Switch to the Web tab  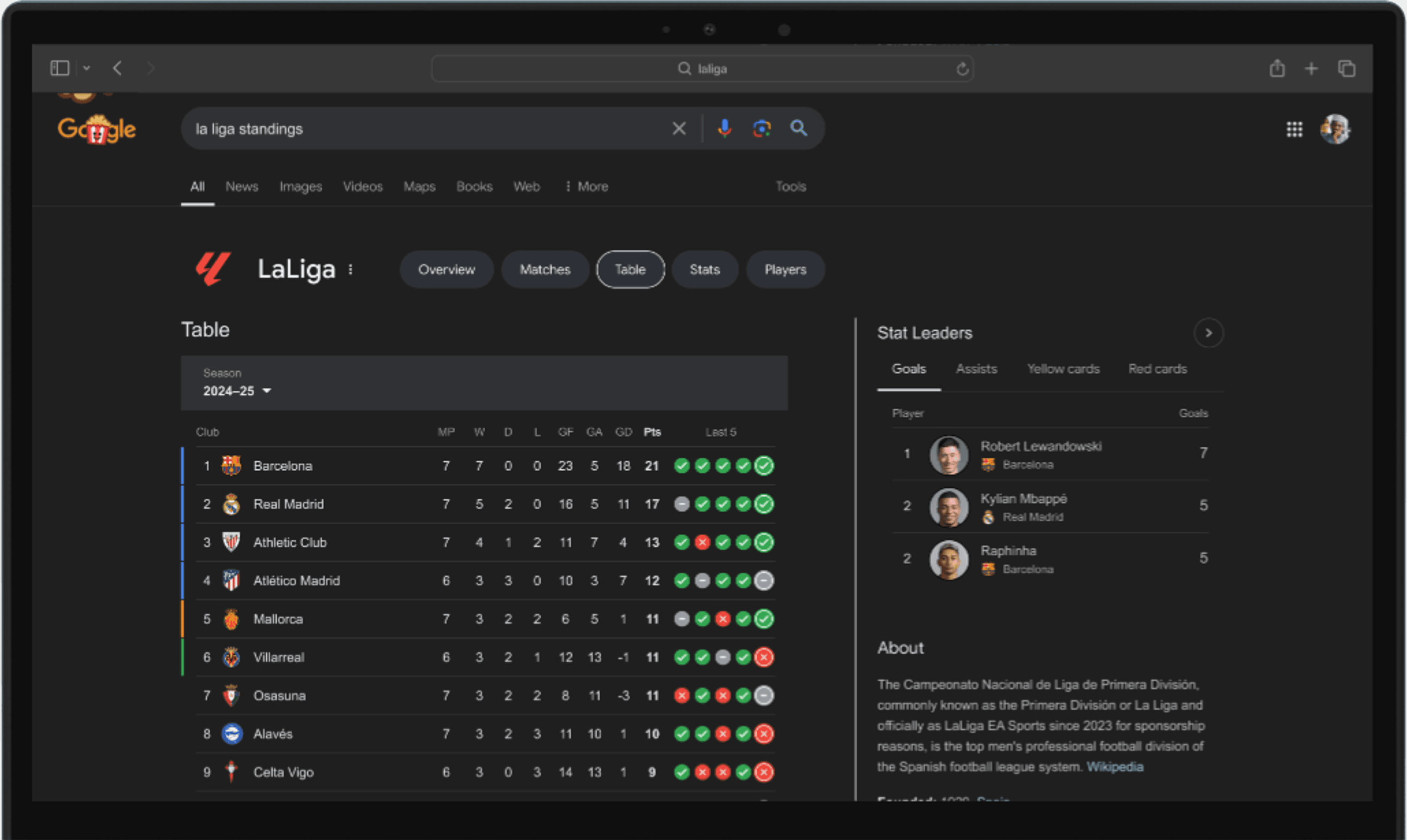(x=527, y=187)
